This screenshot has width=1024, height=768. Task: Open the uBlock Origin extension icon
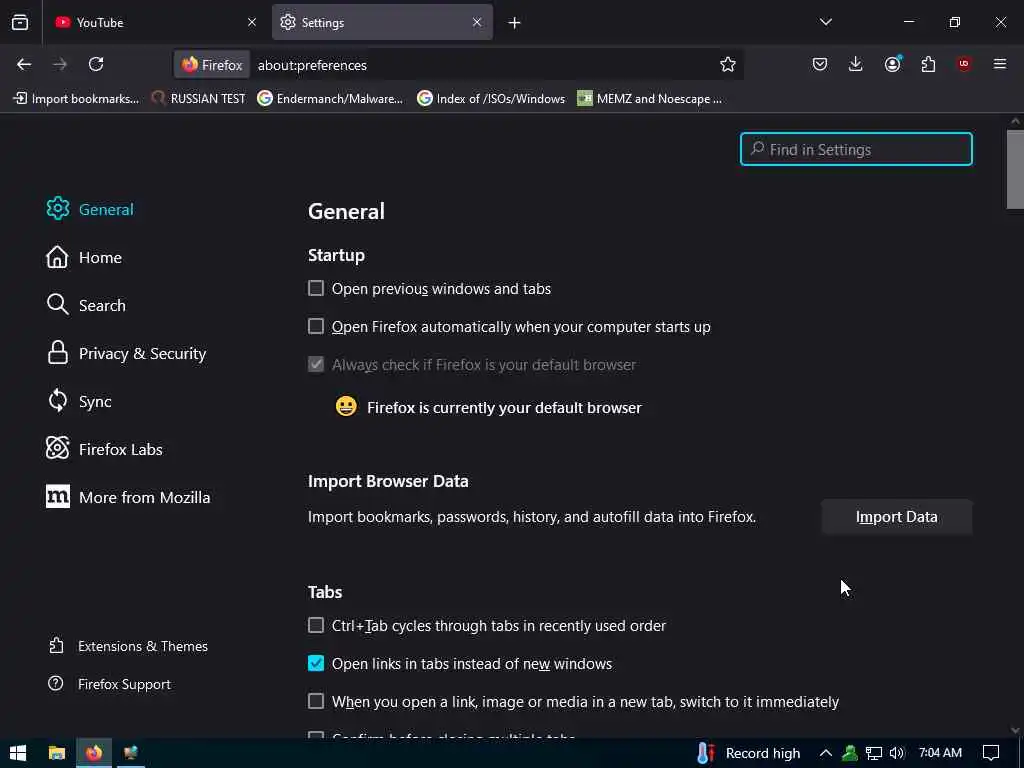[964, 64]
